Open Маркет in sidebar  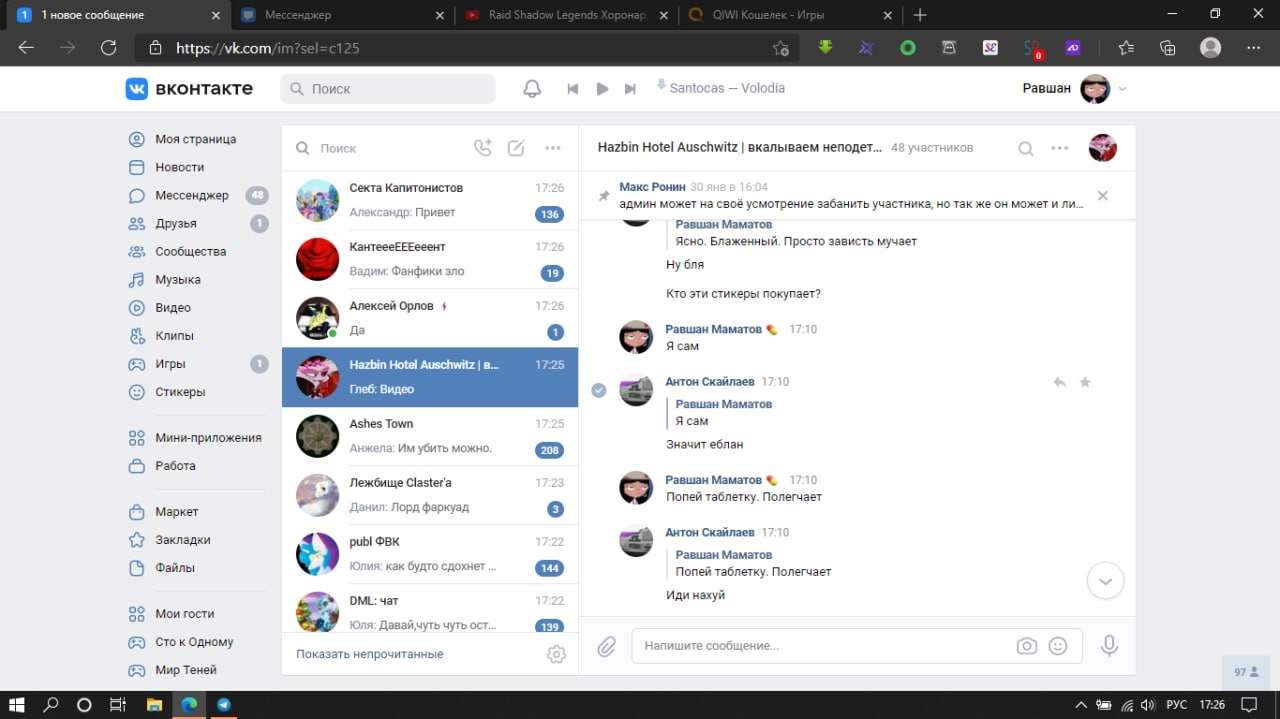(176, 511)
